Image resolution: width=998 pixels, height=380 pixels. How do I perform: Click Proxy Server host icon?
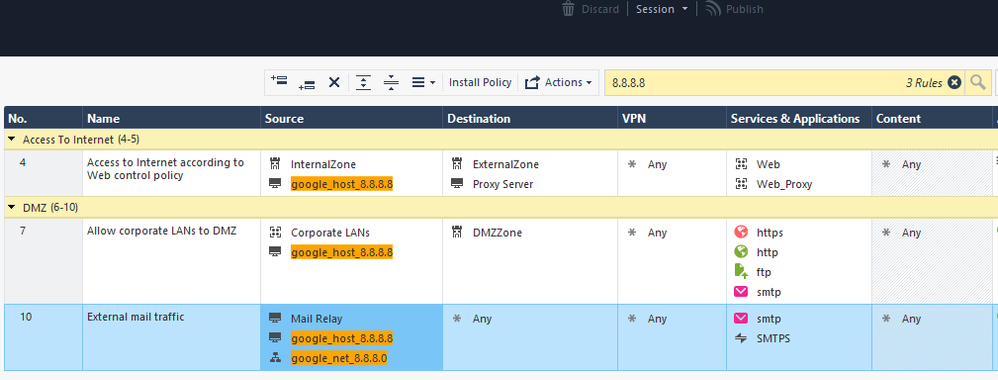pyautogui.click(x=457, y=184)
